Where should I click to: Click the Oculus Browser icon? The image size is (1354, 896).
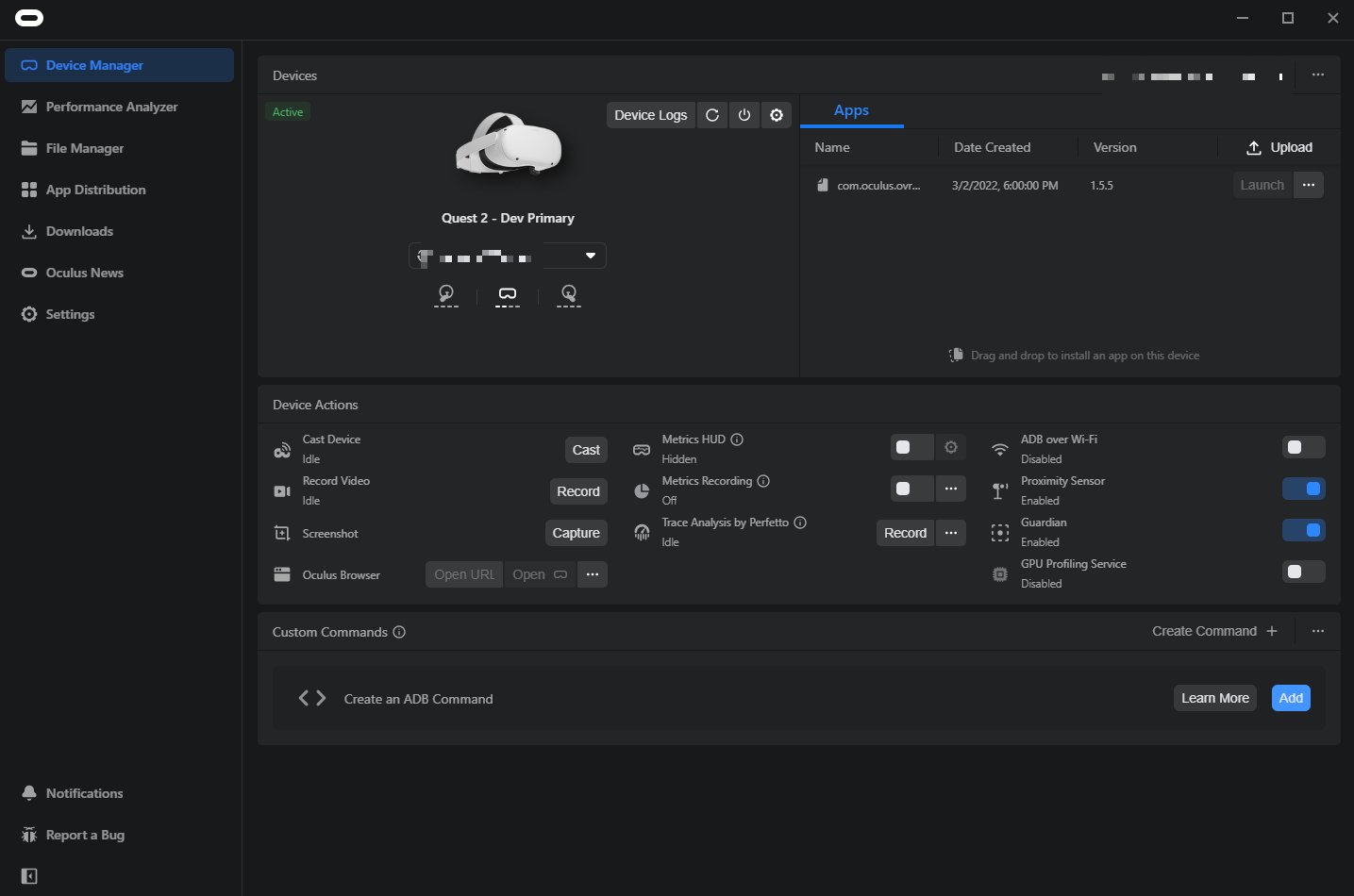282,574
